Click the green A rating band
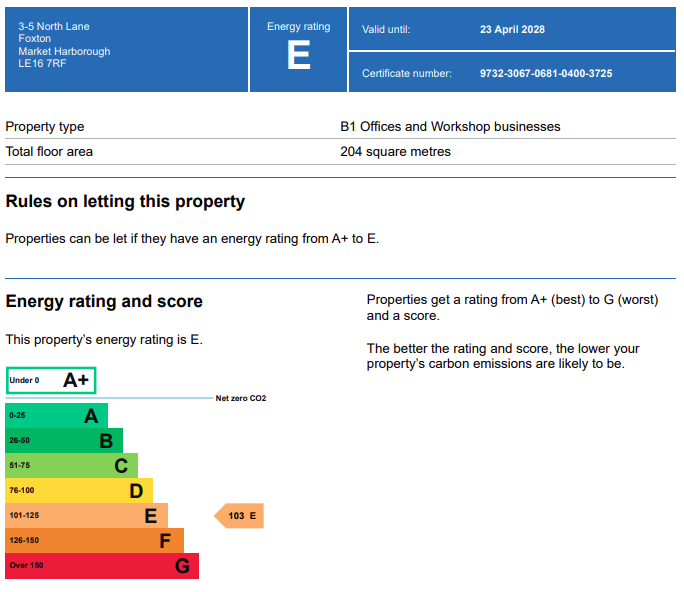The image size is (684, 592). 56,416
